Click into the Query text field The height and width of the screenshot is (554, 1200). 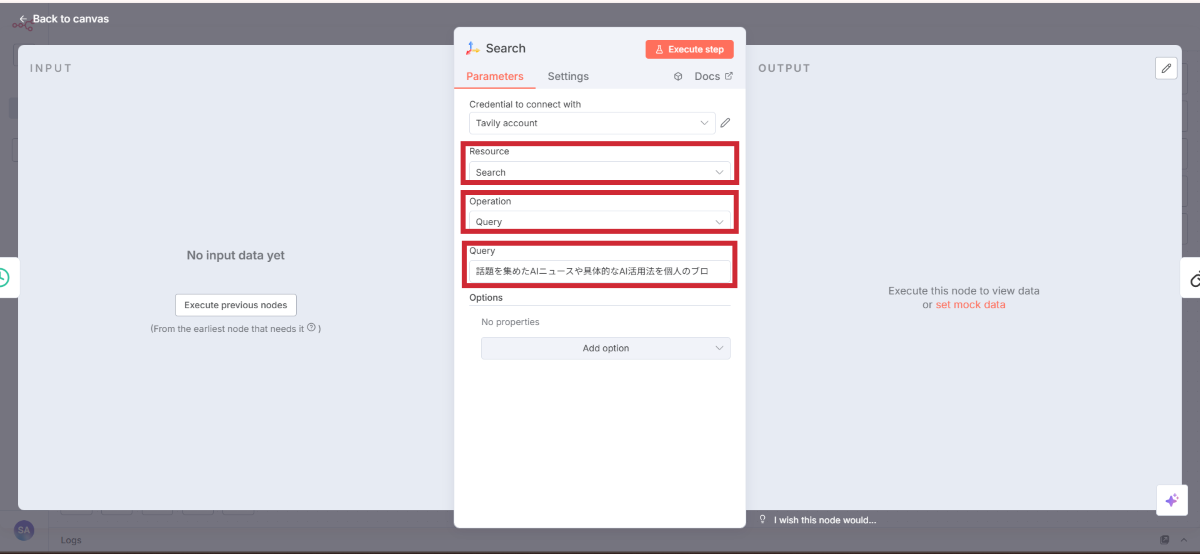598,271
